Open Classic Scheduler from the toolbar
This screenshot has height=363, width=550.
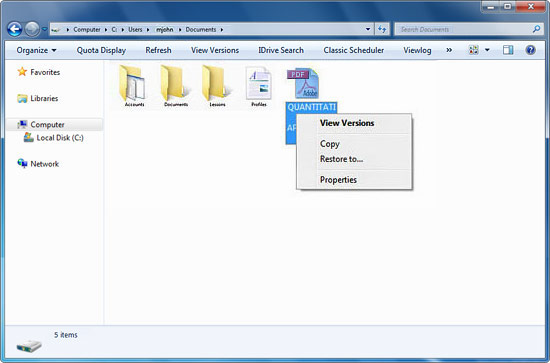(x=354, y=50)
